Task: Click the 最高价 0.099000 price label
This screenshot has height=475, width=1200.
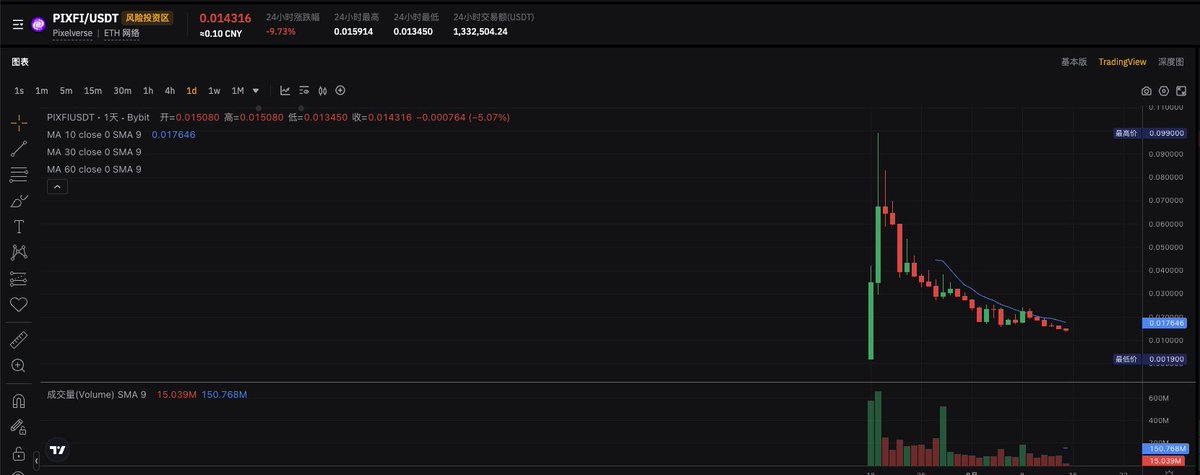Action: tap(1150, 133)
